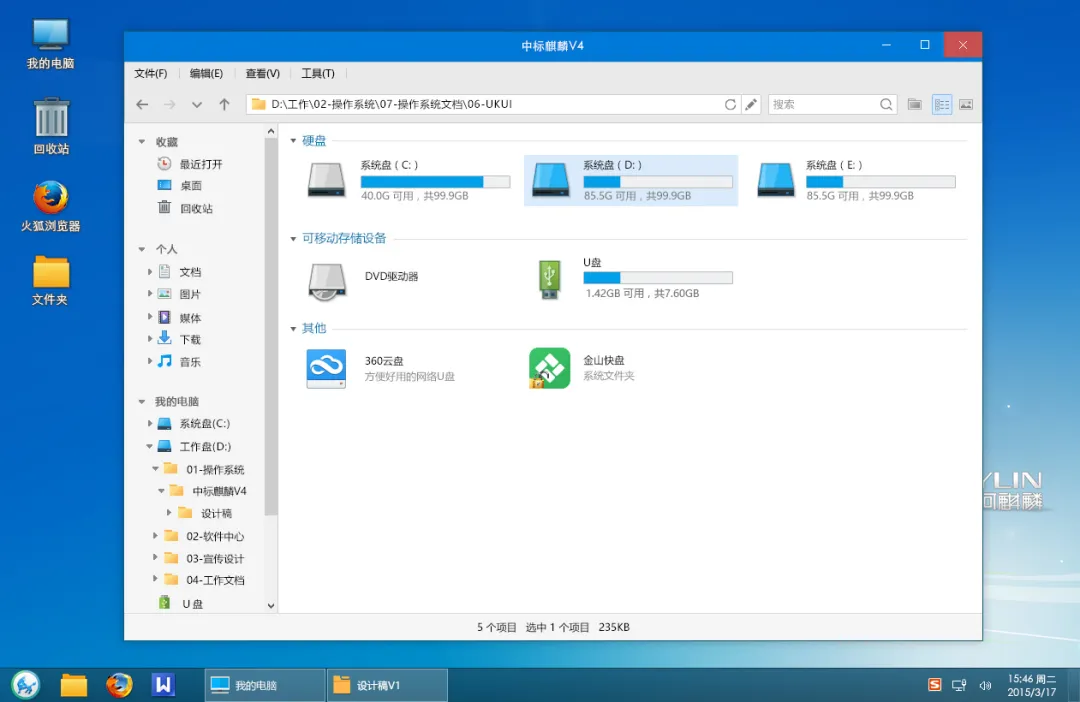Open 桌面 in the sidebar
Image resolution: width=1080 pixels, height=702 pixels.
click(x=191, y=186)
